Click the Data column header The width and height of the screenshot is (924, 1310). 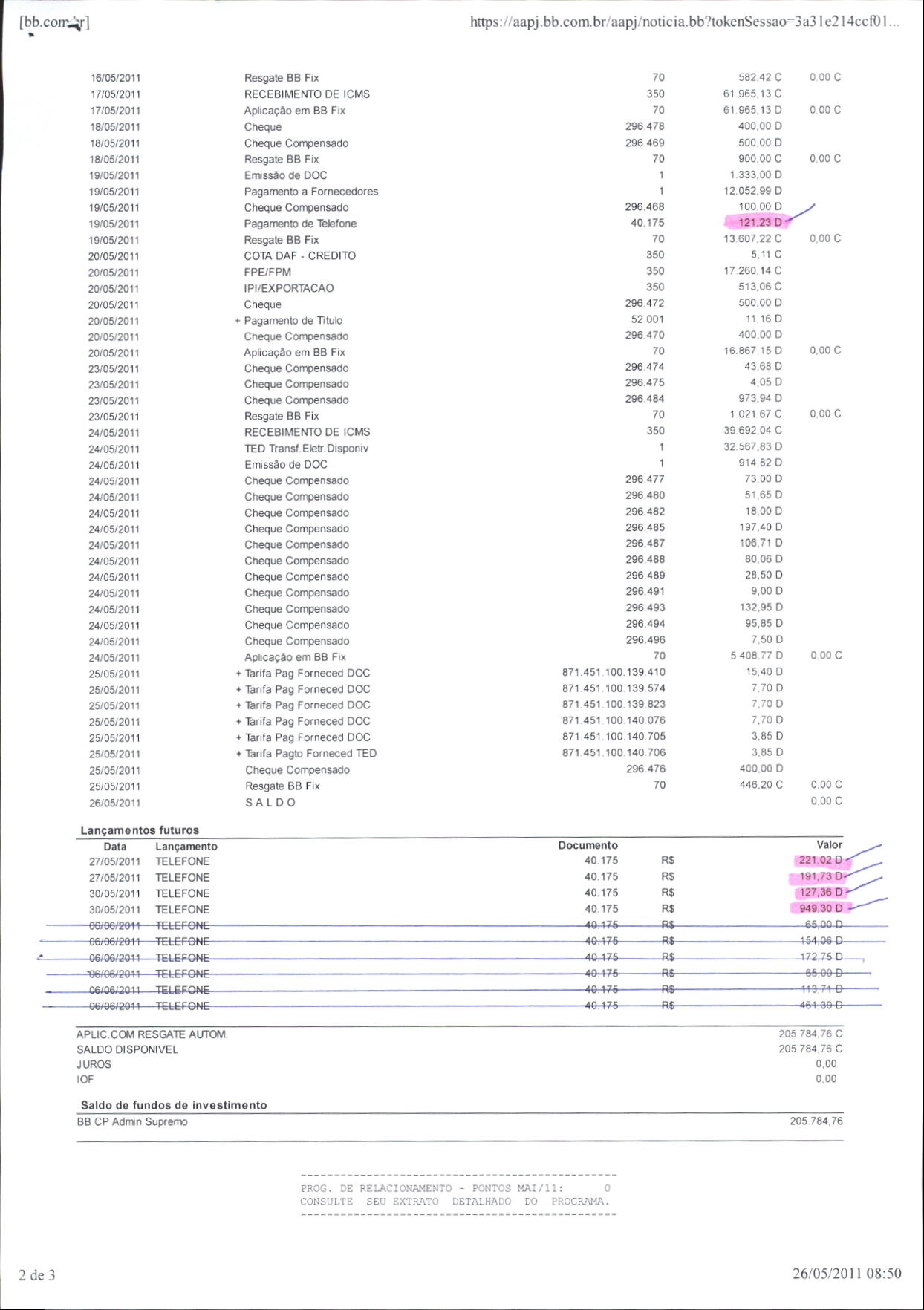point(114,847)
